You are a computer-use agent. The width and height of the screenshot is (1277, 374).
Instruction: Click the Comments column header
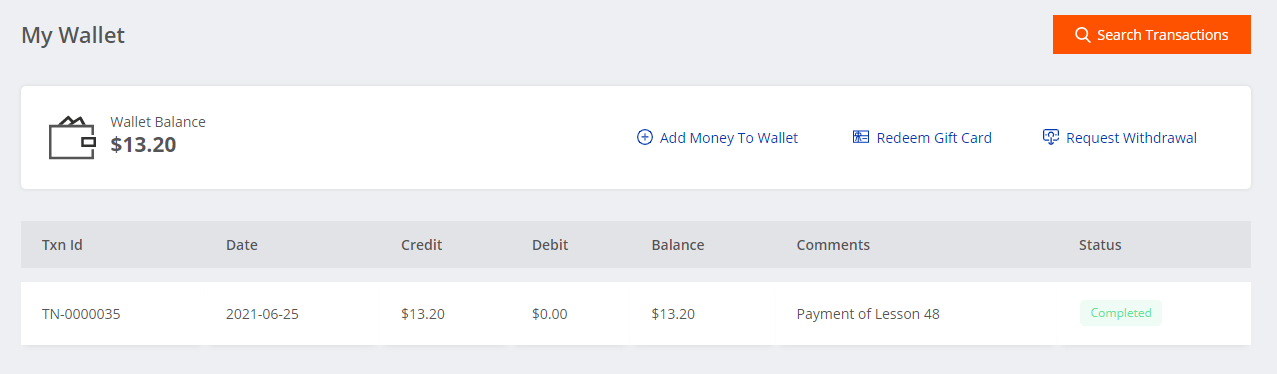pyautogui.click(x=833, y=245)
